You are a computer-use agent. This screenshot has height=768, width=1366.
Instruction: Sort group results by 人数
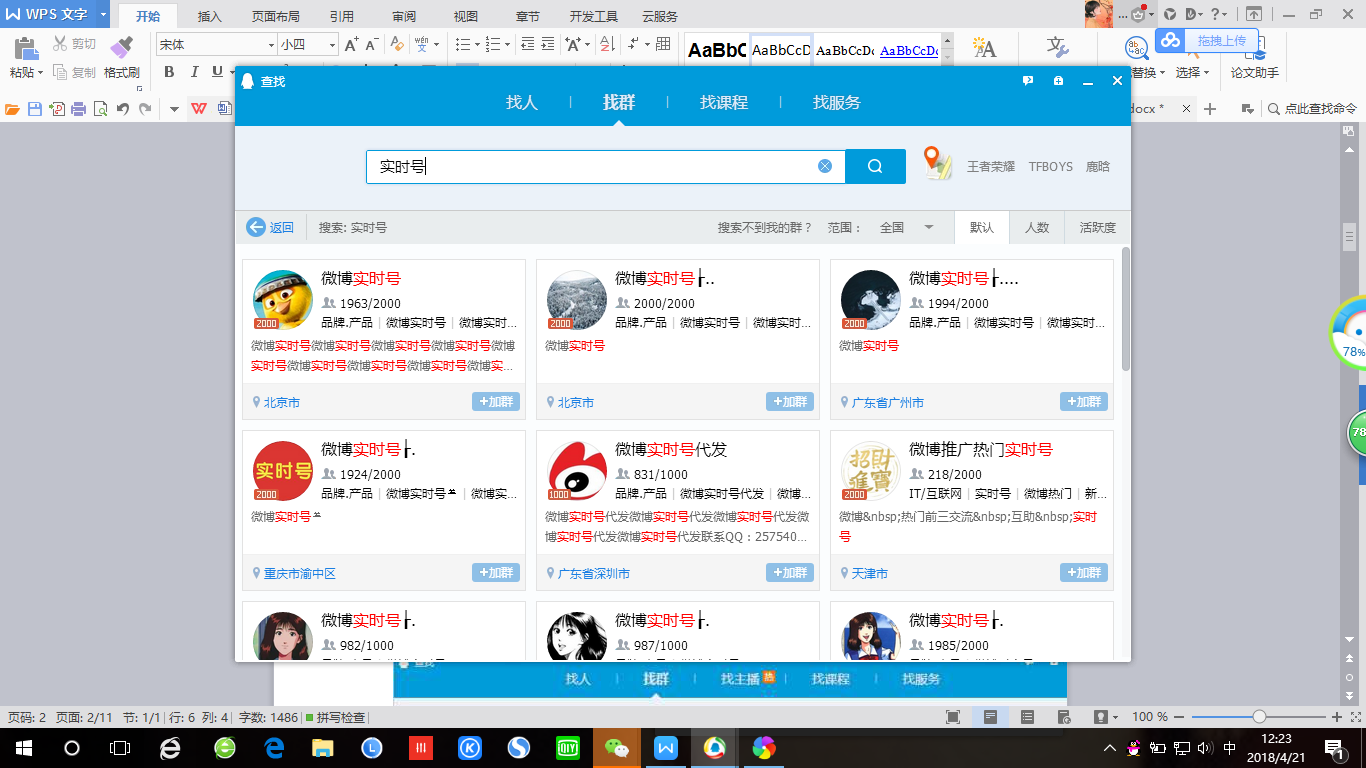point(1037,228)
